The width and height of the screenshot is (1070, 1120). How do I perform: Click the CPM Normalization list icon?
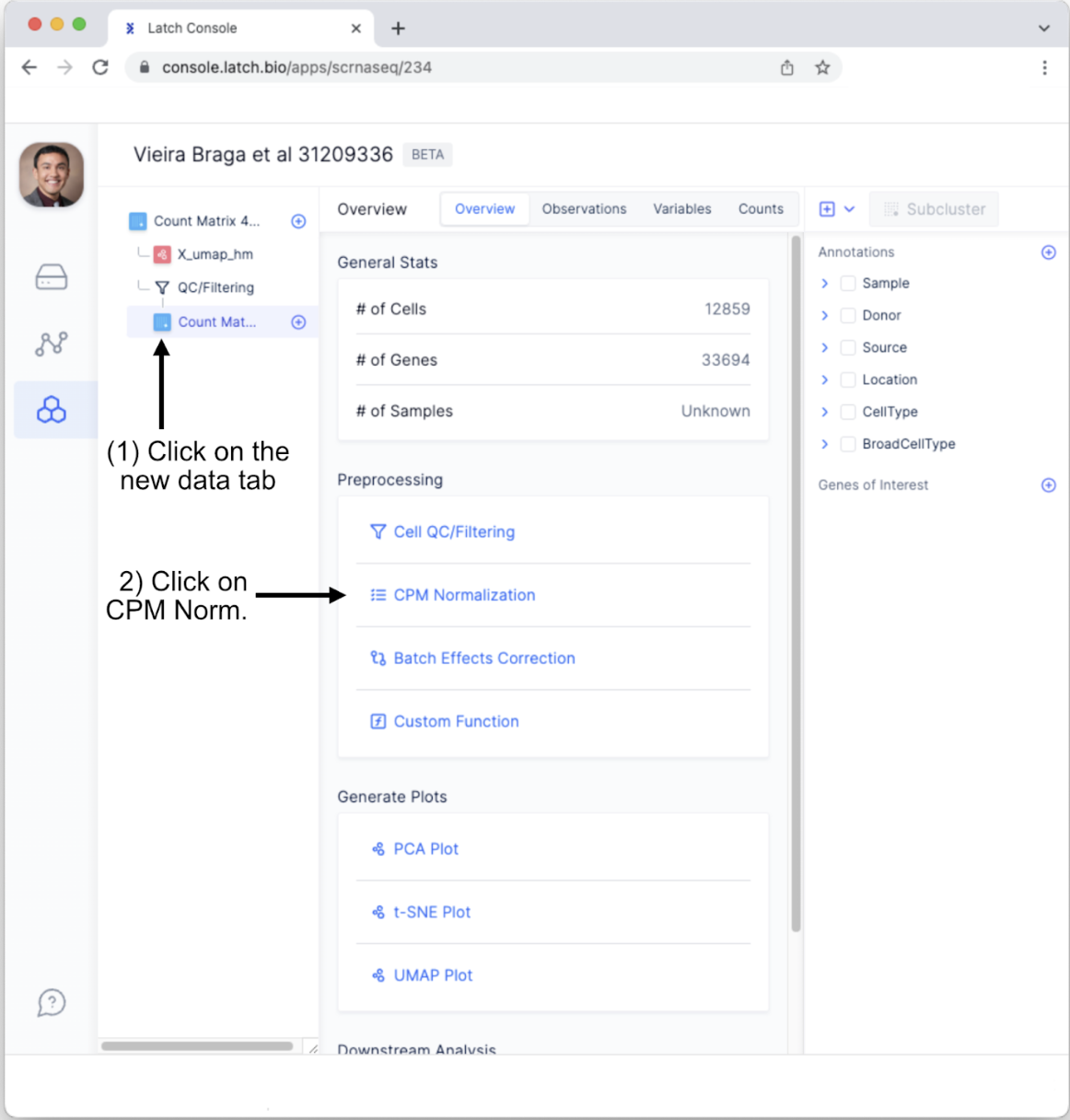coord(378,595)
